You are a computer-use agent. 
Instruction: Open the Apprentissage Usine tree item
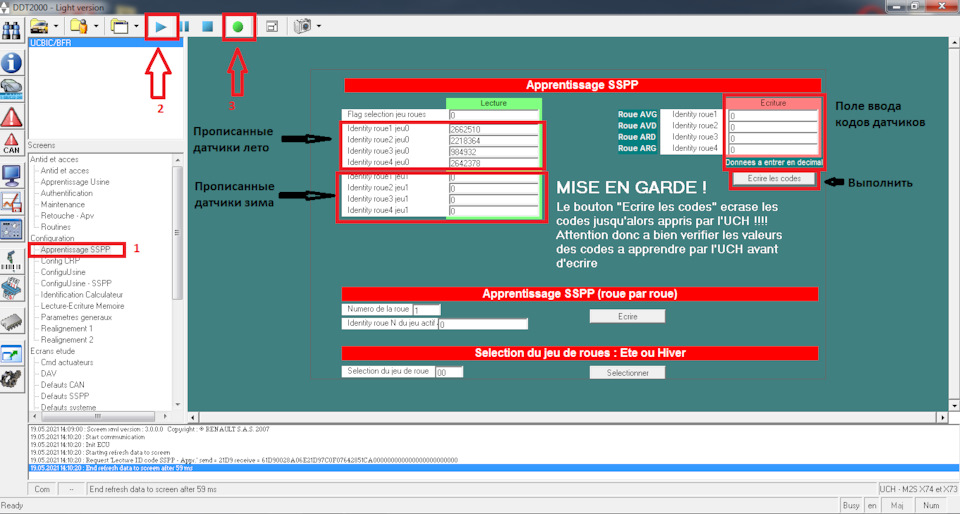click(75, 182)
